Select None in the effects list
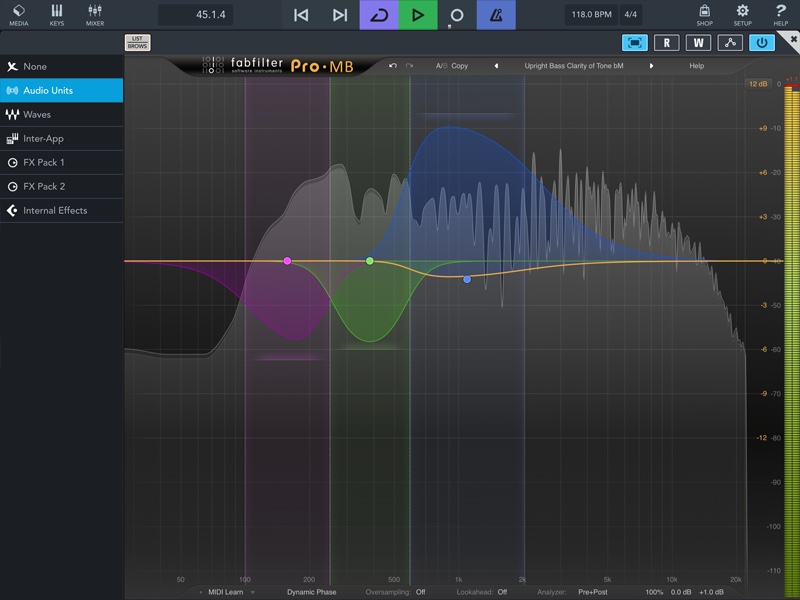Image resolution: width=800 pixels, height=600 pixels. [x=61, y=66]
